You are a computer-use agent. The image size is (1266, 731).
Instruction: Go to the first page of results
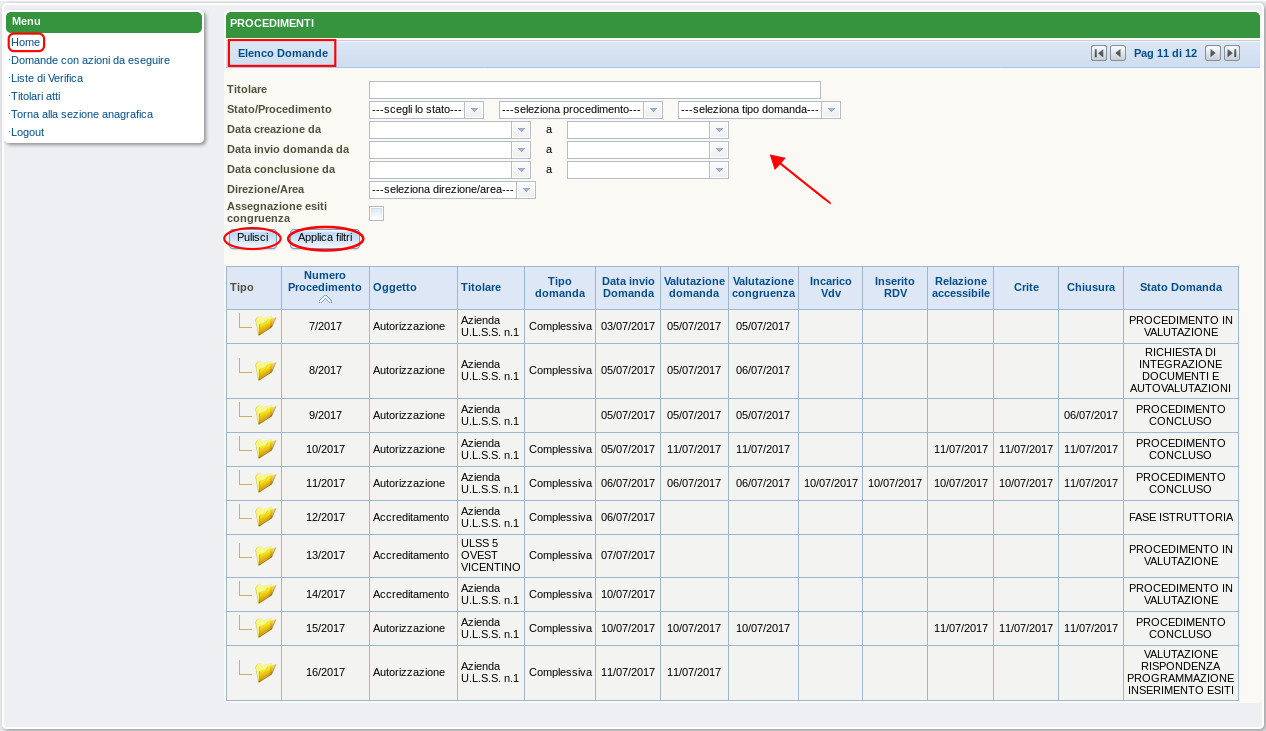[x=1098, y=53]
